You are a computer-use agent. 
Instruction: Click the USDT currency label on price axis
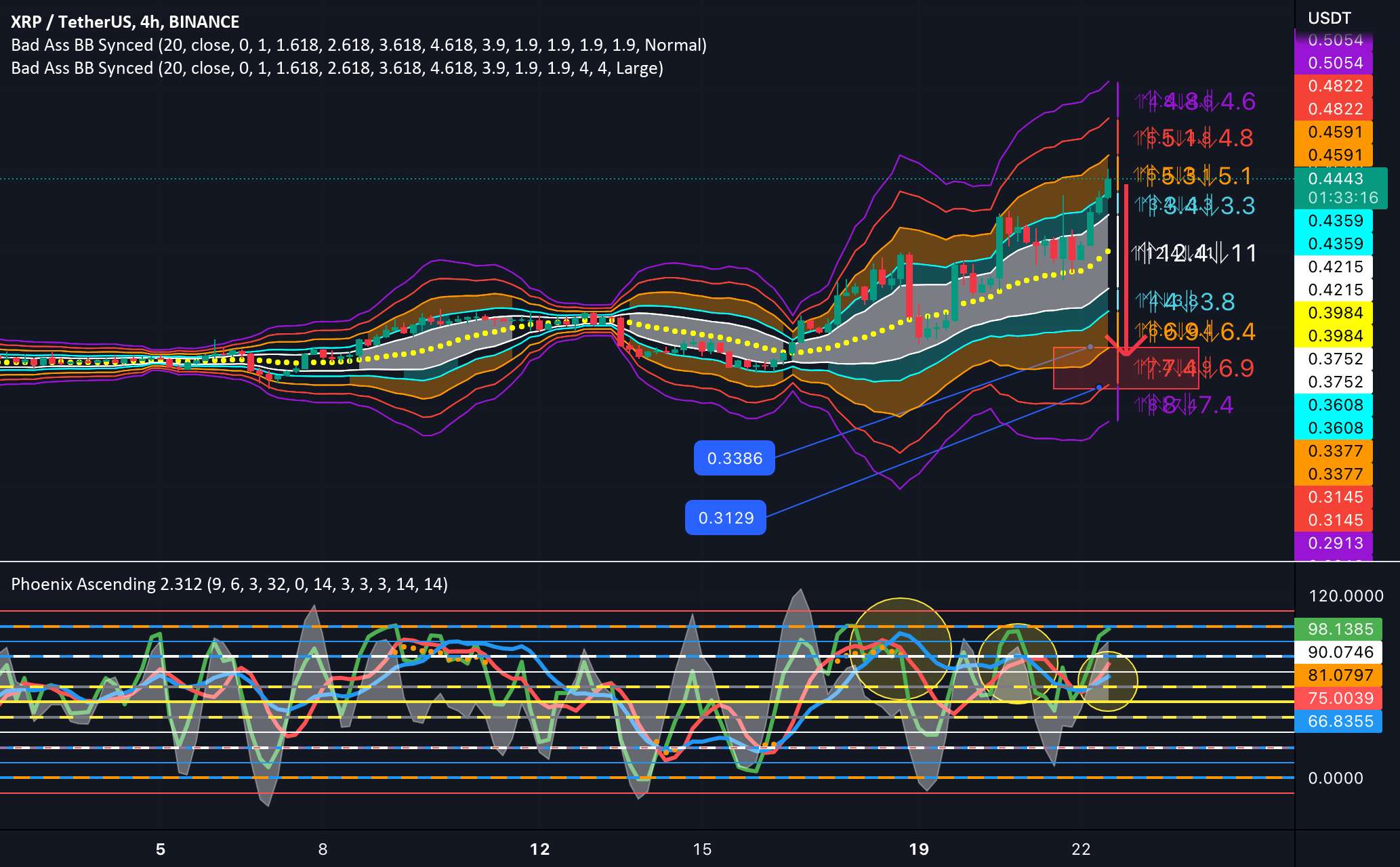pos(1329,18)
